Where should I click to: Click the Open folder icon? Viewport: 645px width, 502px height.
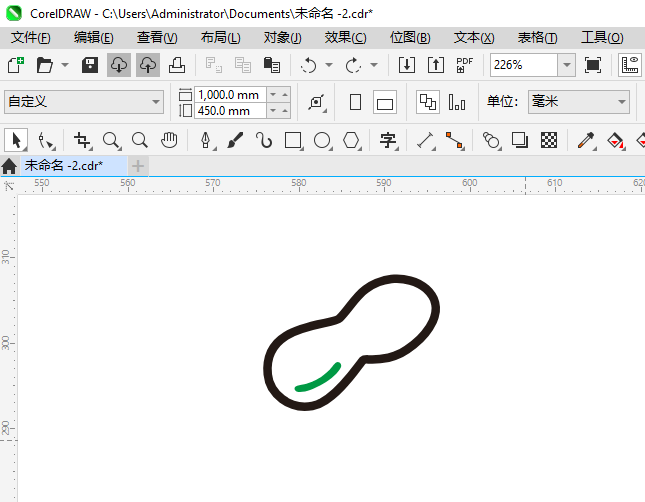pos(44,65)
